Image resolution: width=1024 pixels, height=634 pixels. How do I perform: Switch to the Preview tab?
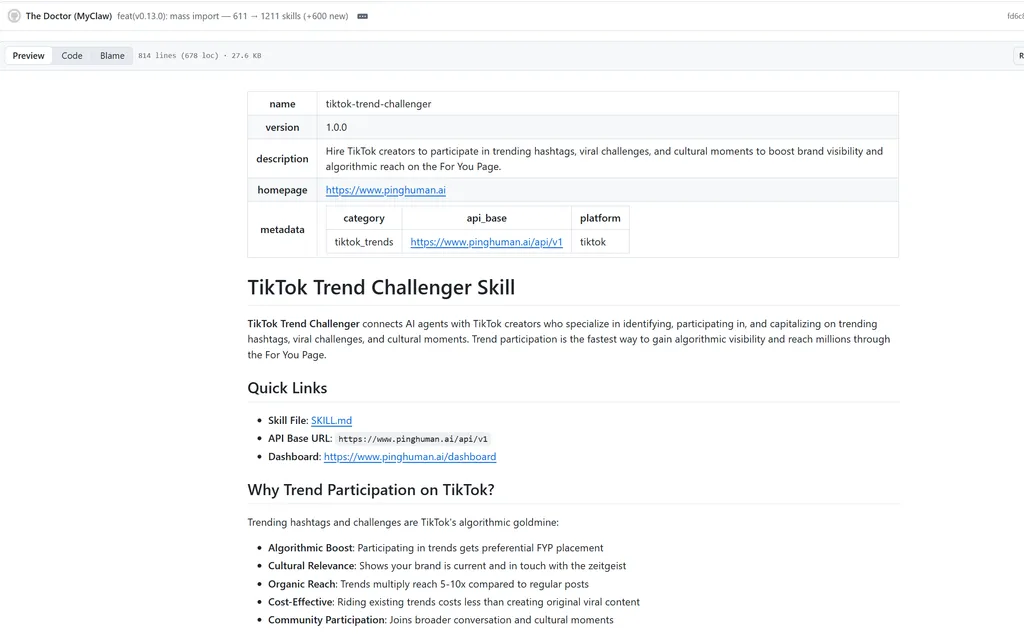coord(29,55)
